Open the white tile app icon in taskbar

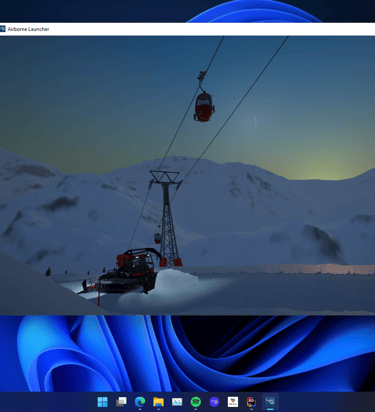(233, 402)
